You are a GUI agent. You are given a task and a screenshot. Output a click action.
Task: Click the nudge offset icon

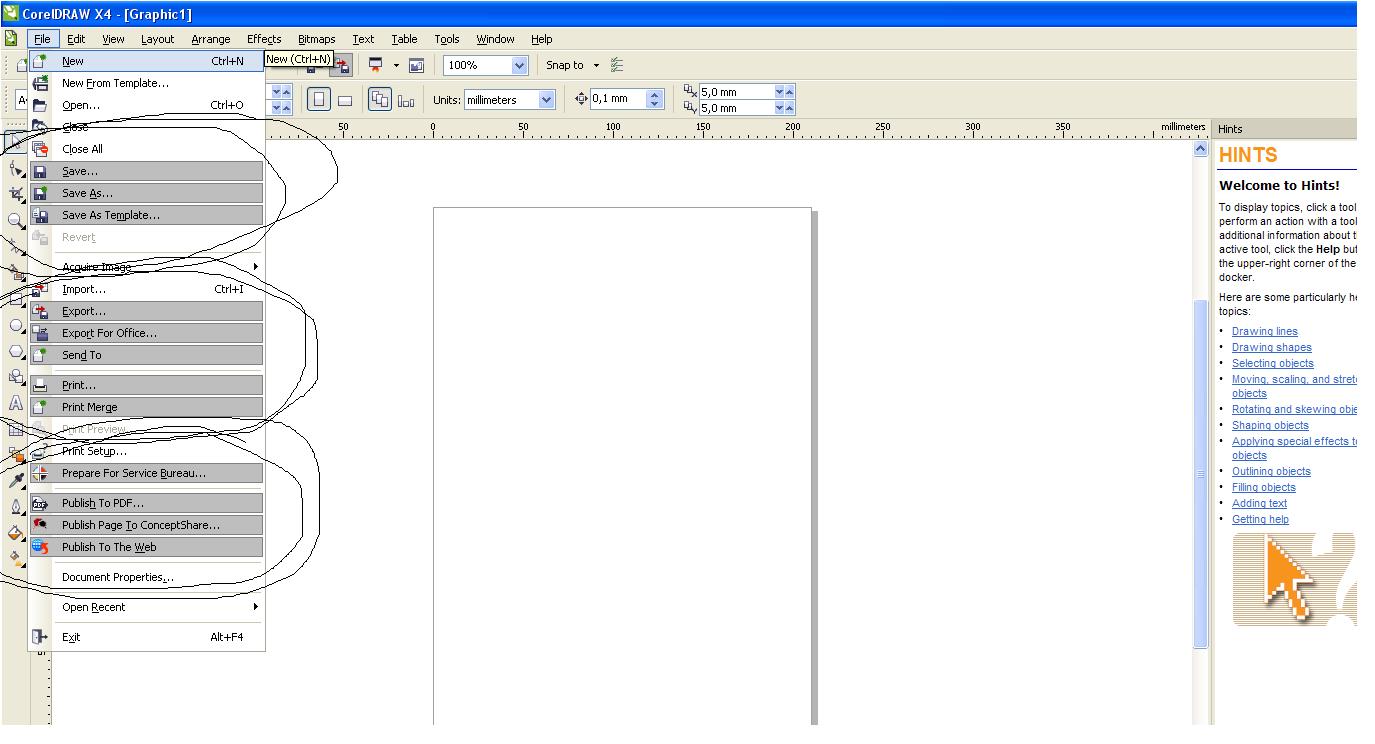[581, 99]
